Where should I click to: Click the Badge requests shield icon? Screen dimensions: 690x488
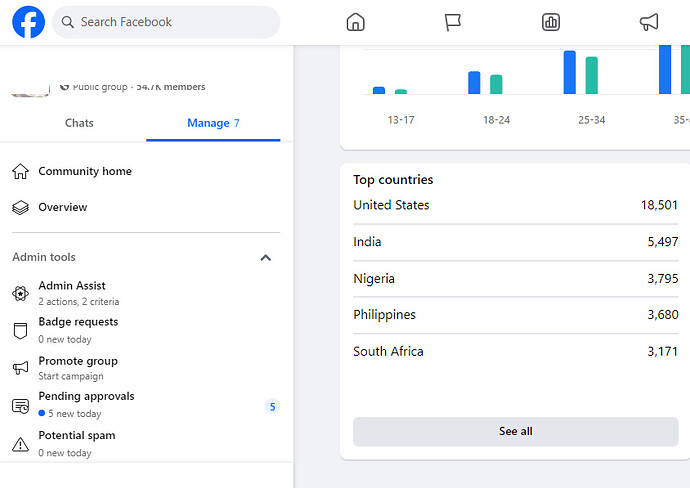coord(20,330)
